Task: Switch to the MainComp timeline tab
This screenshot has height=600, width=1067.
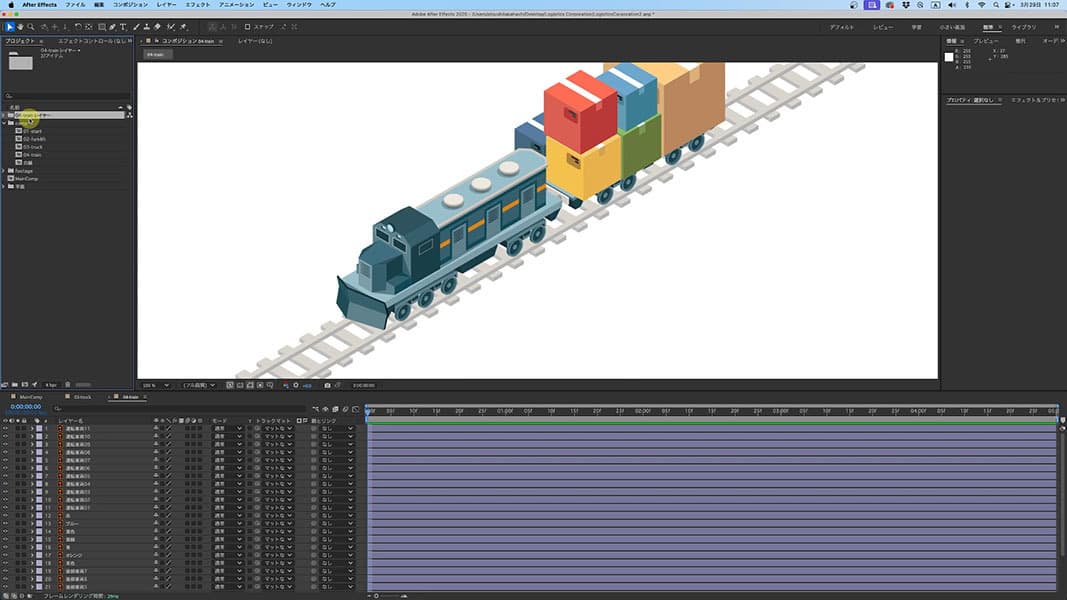Action: point(30,397)
